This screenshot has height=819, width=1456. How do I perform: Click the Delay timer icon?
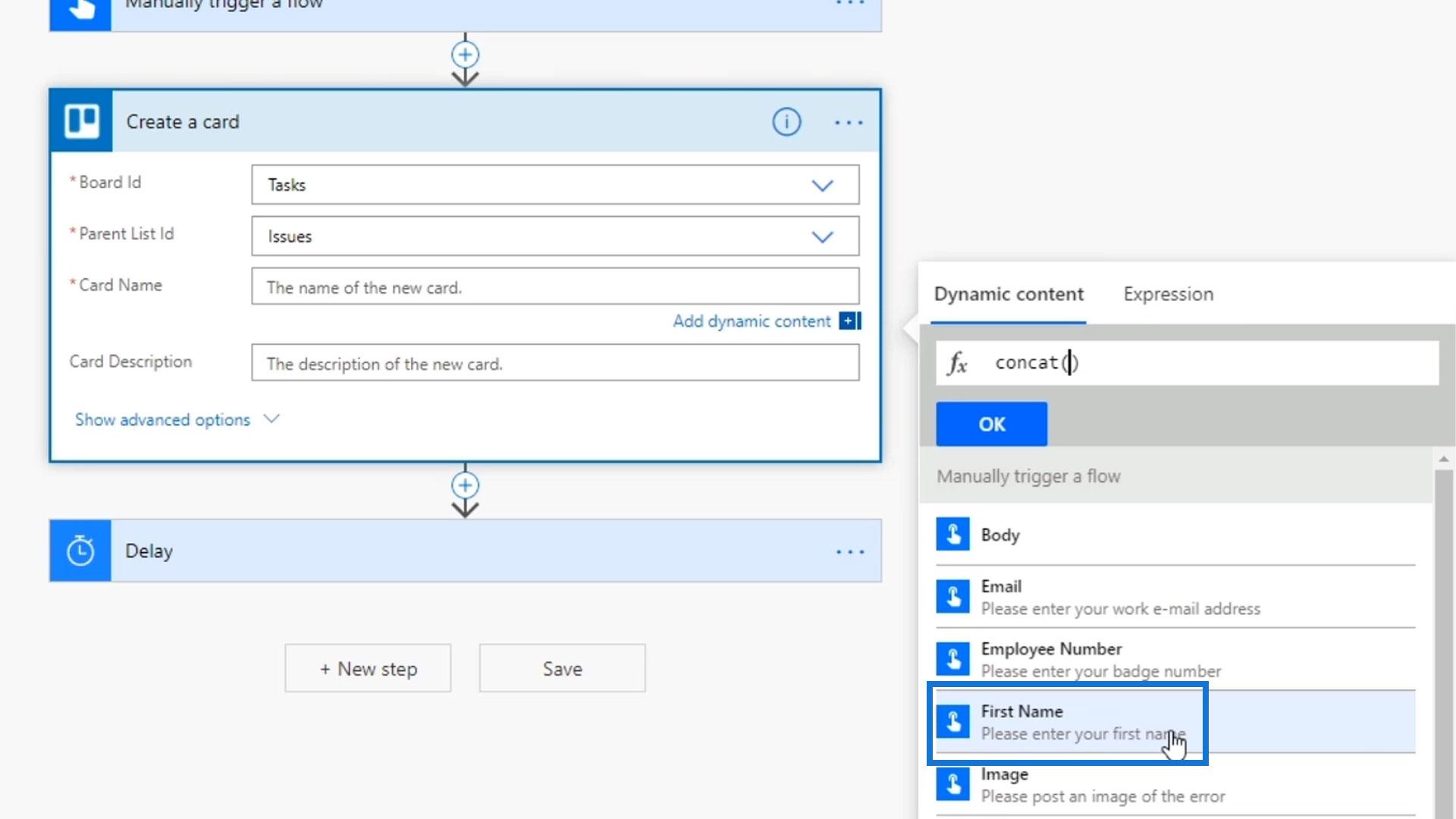coord(80,551)
